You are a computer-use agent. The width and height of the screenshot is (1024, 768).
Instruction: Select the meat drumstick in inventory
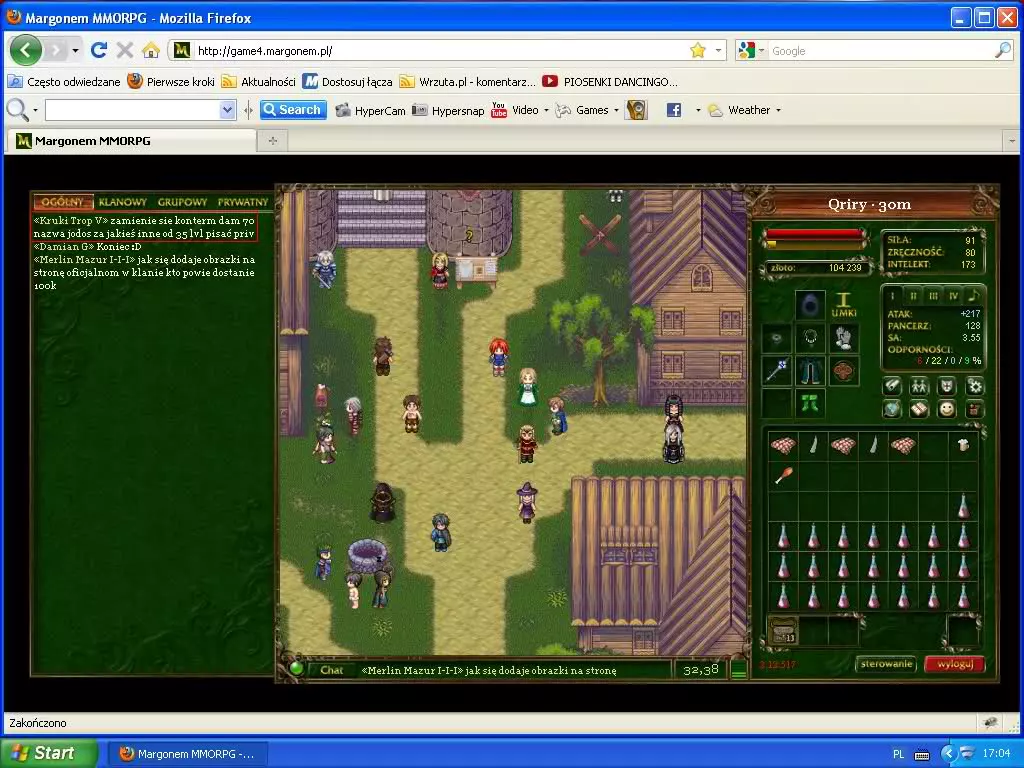(783, 475)
